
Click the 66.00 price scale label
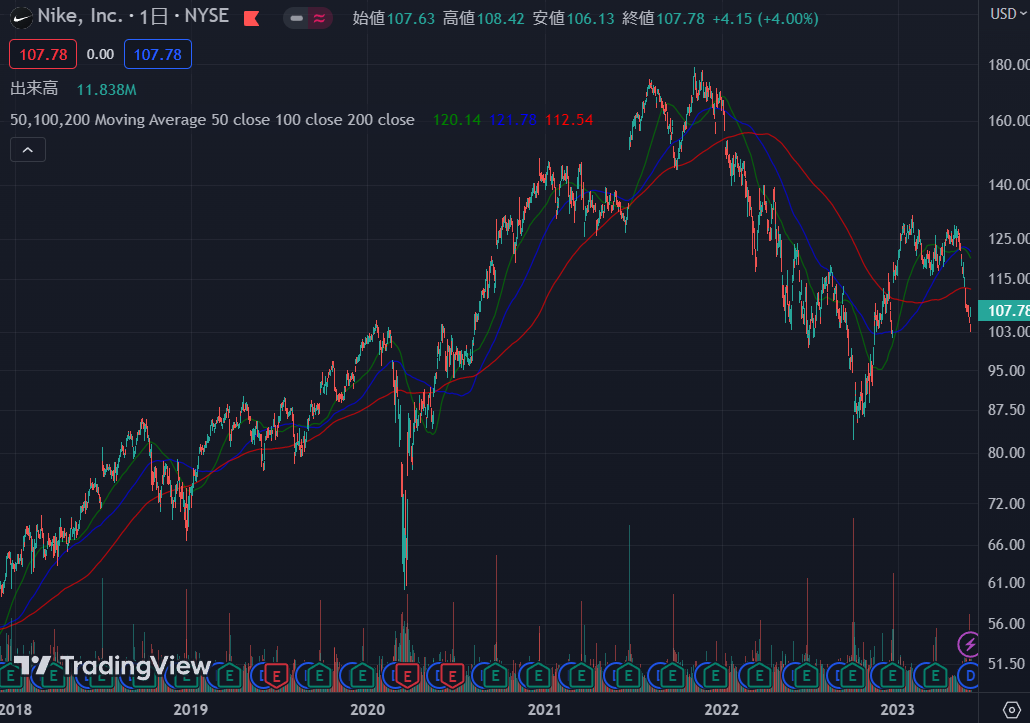pyautogui.click(x=1006, y=544)
